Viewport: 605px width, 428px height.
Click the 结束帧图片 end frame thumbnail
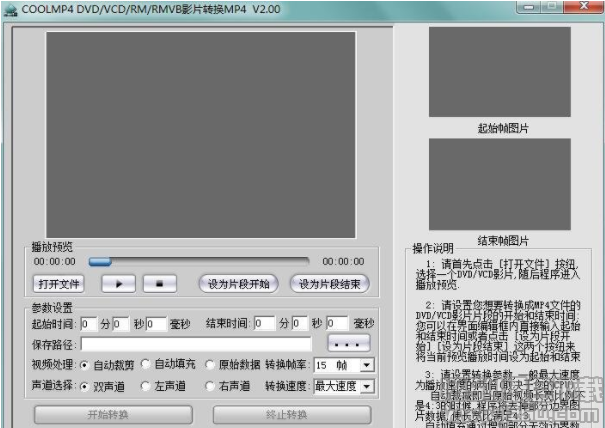[x=500, y=184]
